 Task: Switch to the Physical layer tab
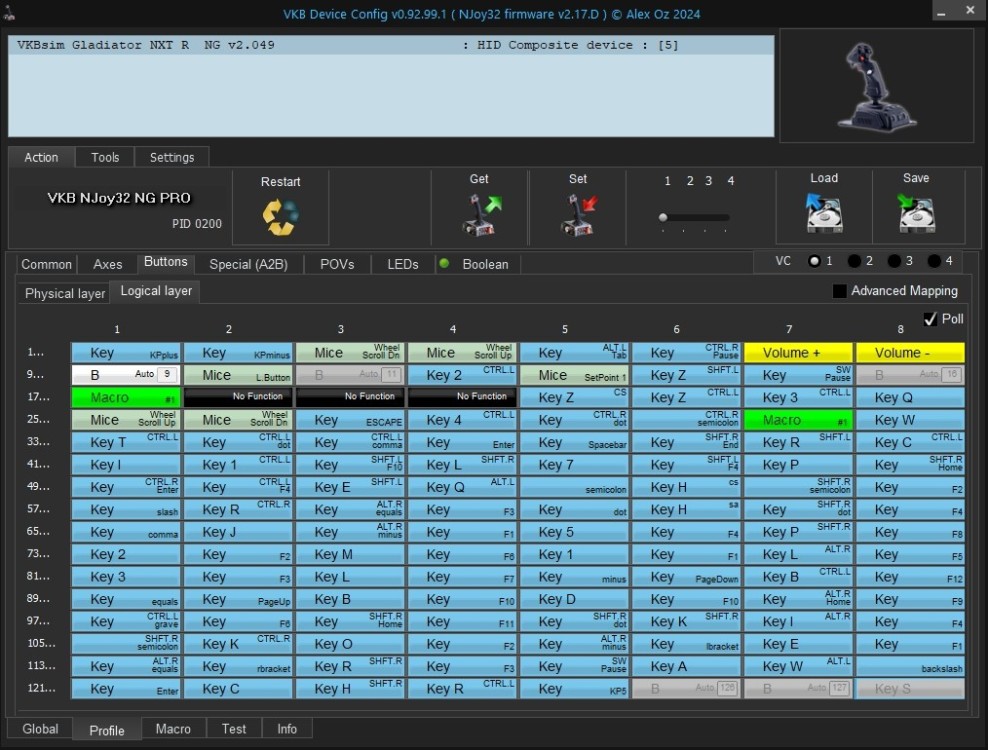(65, 293)
